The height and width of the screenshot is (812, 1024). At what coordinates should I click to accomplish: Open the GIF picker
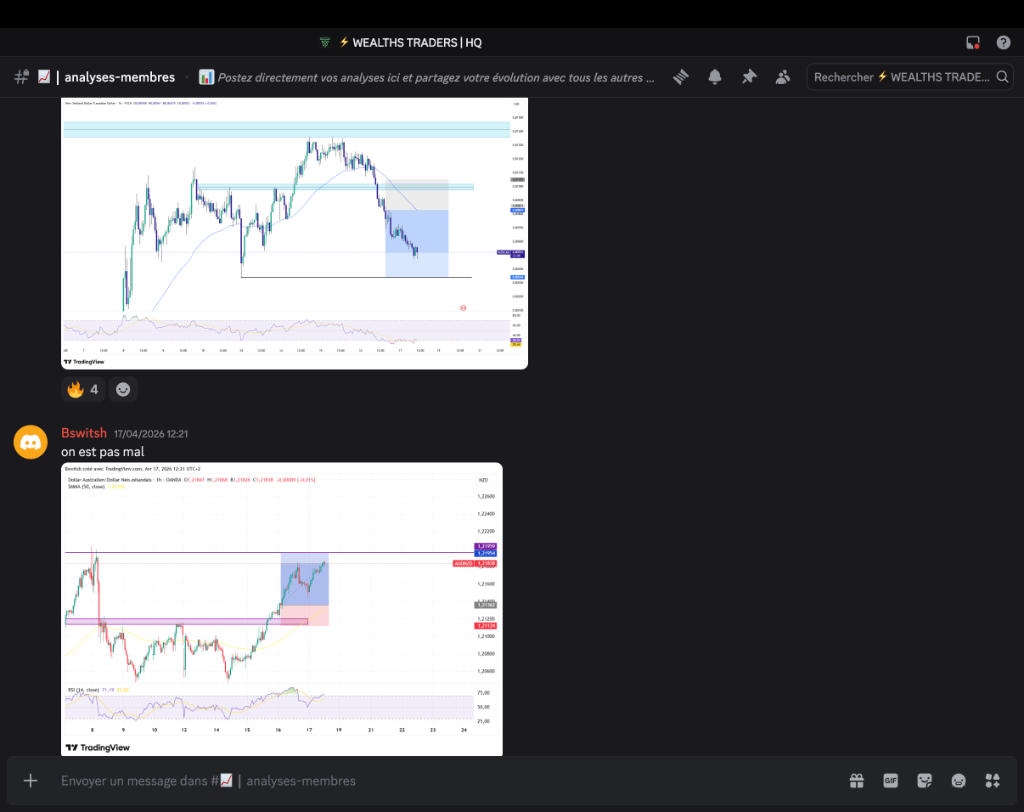tap(891, 781)
